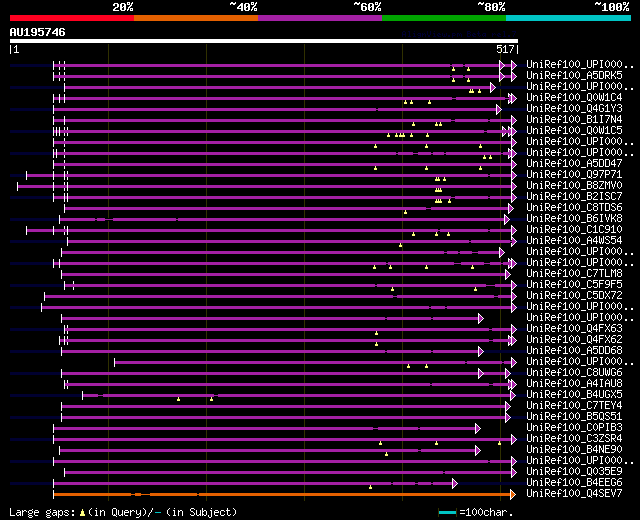Click the 517 query length label
640x520 pixels.
pyautogui.click(x=505, y=49)
